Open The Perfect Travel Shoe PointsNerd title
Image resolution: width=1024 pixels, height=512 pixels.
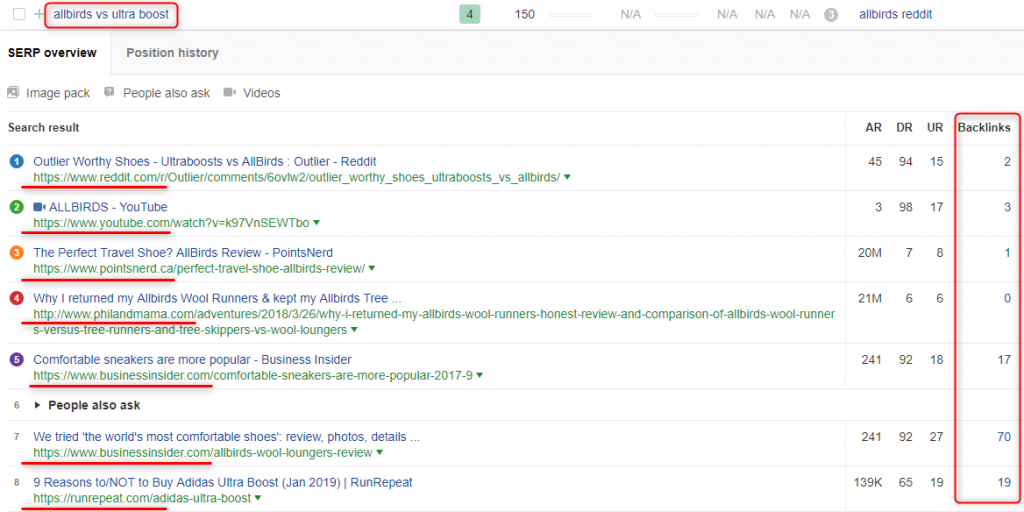click(183, 253)
